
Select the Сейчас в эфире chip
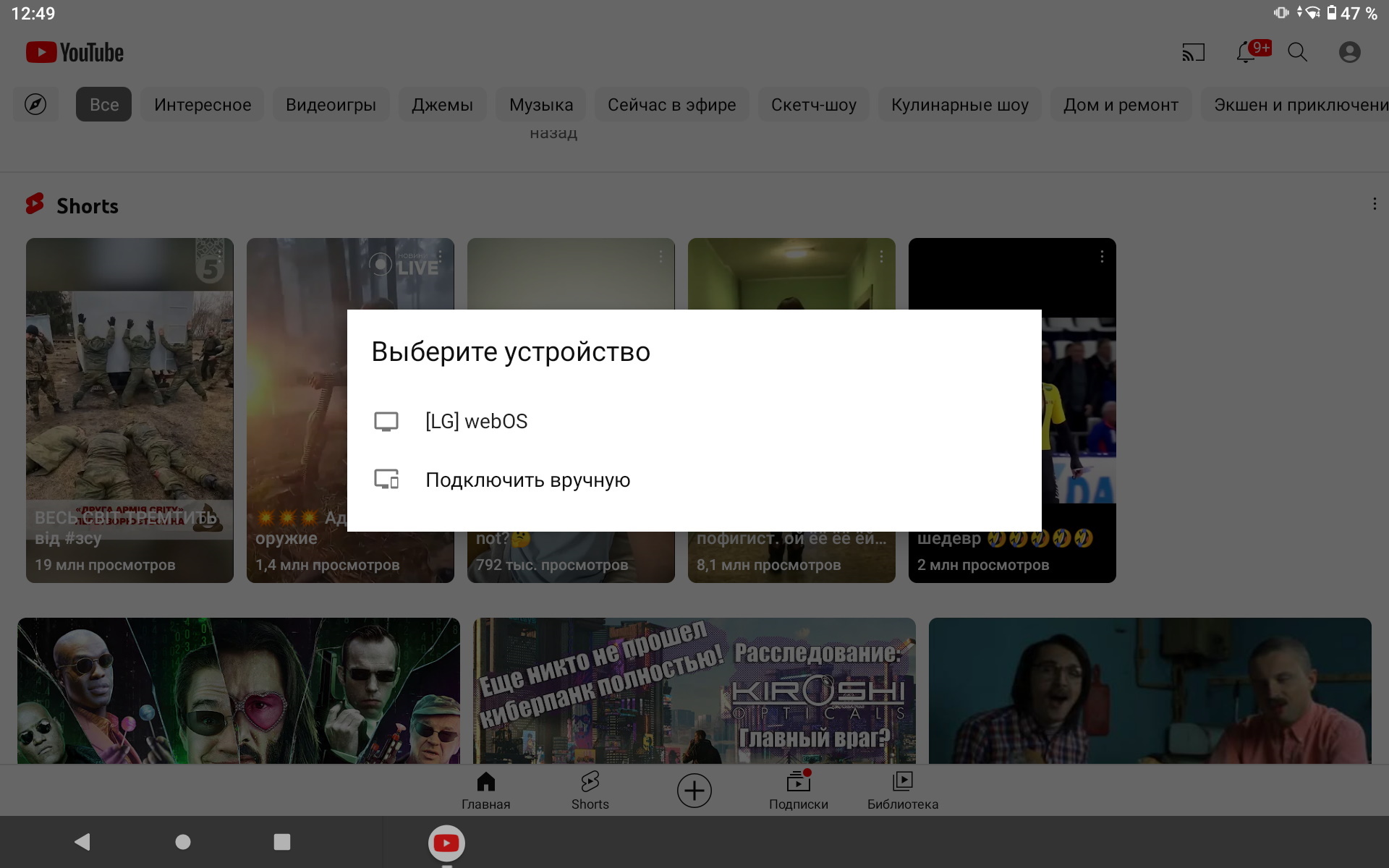(671, 104)
